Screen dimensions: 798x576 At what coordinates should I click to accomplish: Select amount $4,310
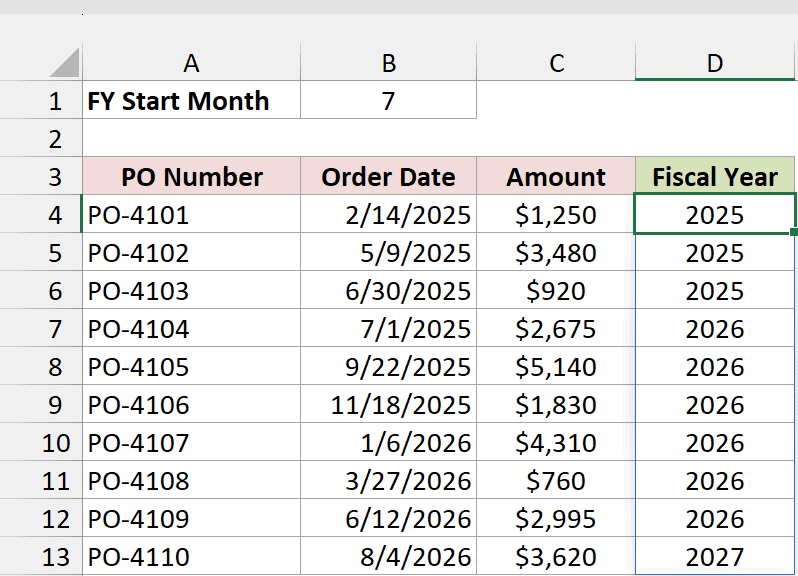tap(556, 442)
